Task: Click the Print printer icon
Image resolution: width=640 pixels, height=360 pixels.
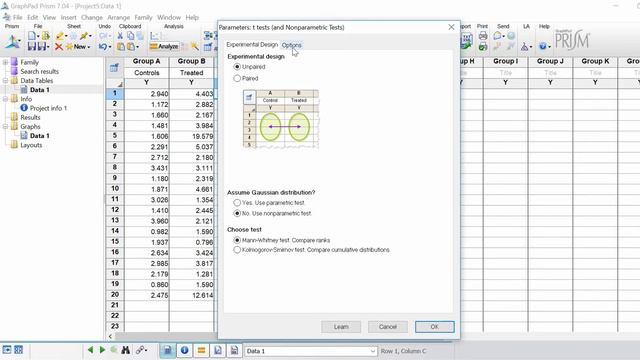Action: 483,36
